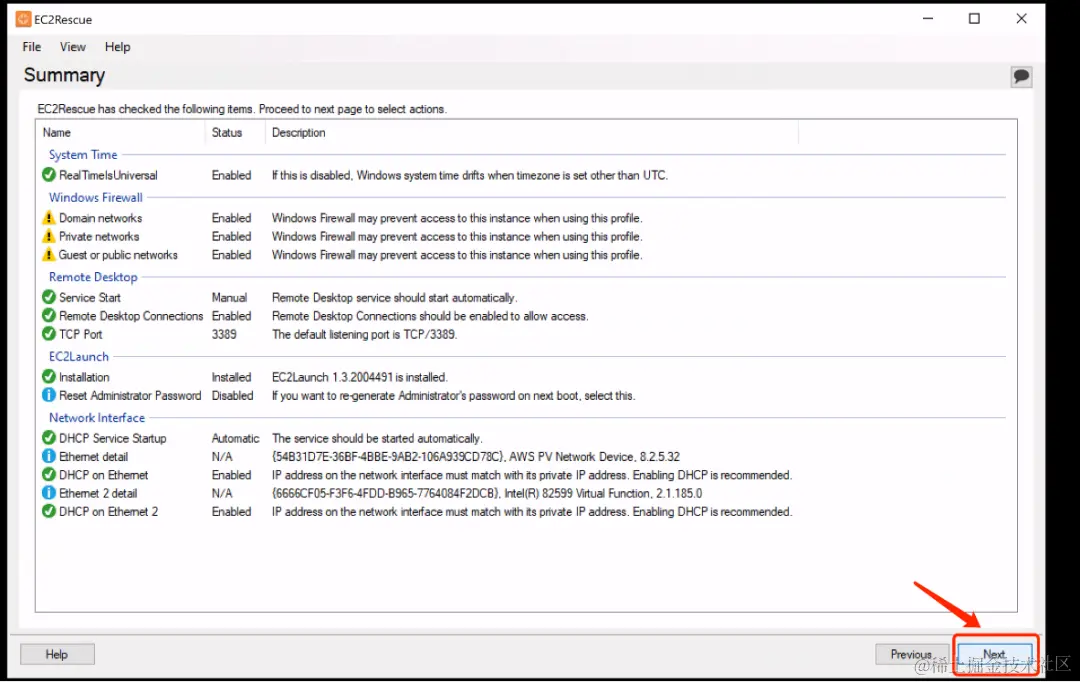Select the Installation row name
Viewport: 1080px width, 682px height.
[84, 378]
